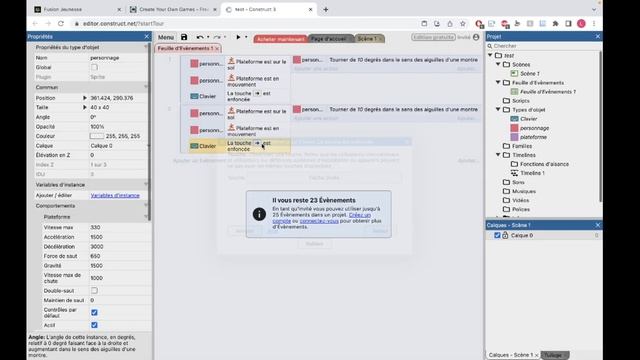This screenshot has height=360, width=640.
Task: Select the Scripts folder
Action: [x=521, y=101]
